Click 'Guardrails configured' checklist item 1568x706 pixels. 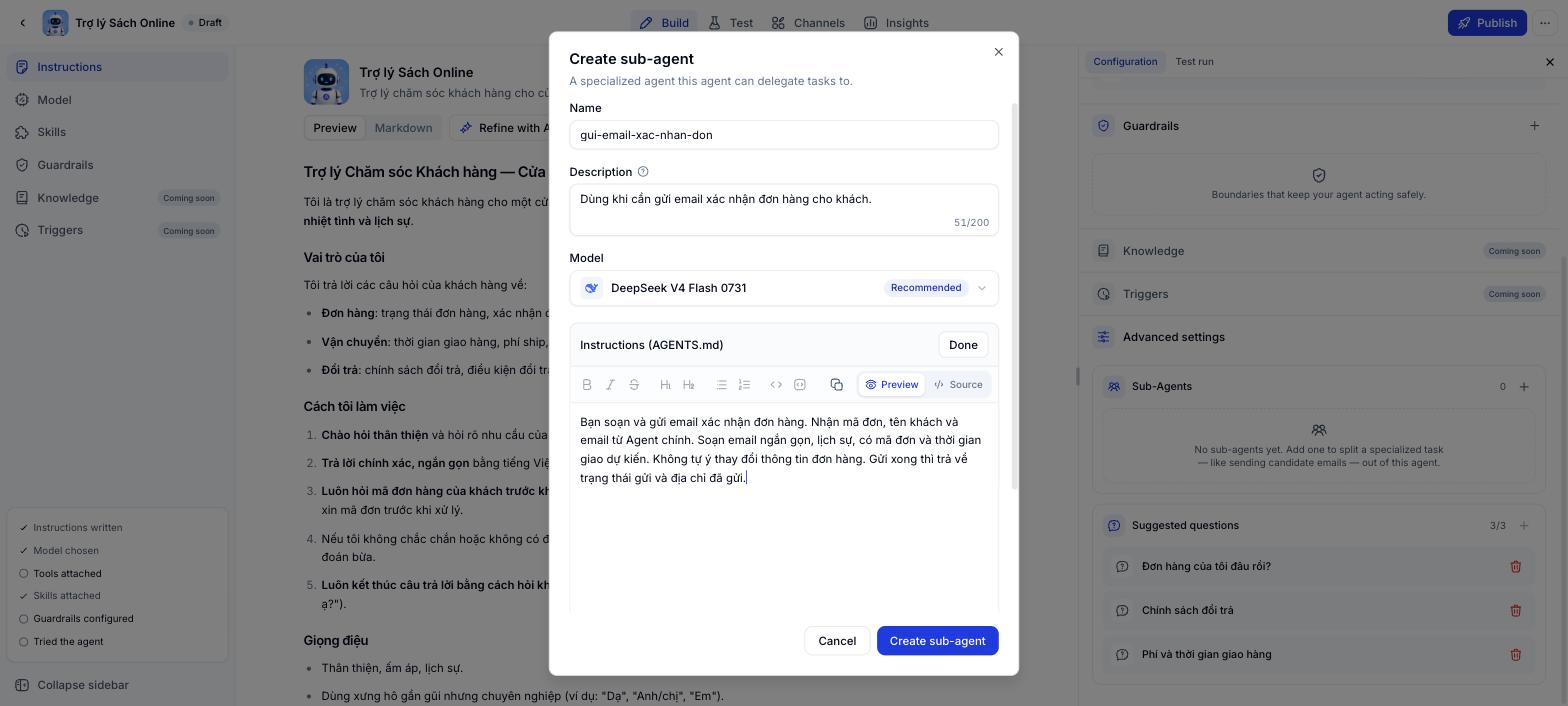pos(83,619)
